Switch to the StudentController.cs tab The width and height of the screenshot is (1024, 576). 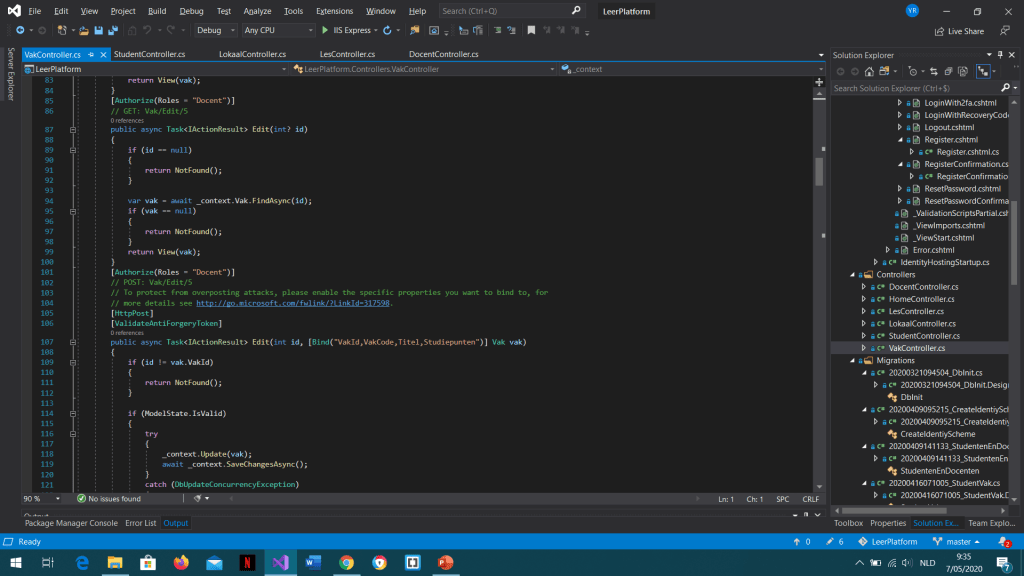click(149, 54)
